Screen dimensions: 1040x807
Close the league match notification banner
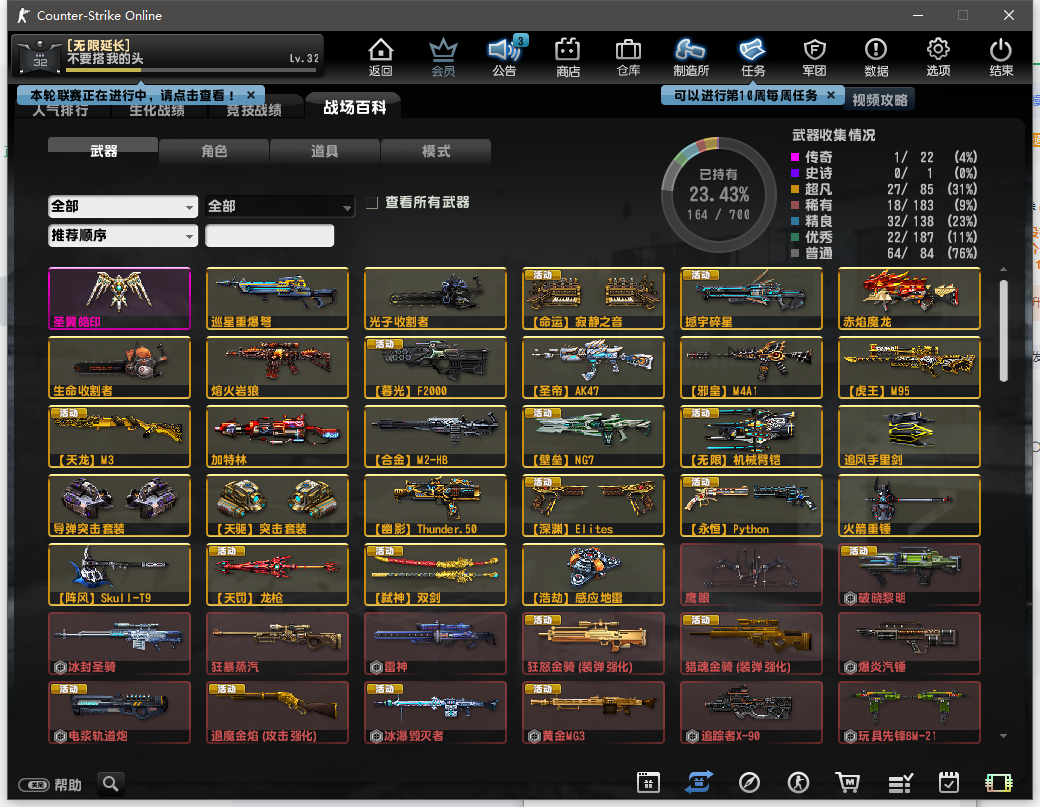[x=251, y=95]
